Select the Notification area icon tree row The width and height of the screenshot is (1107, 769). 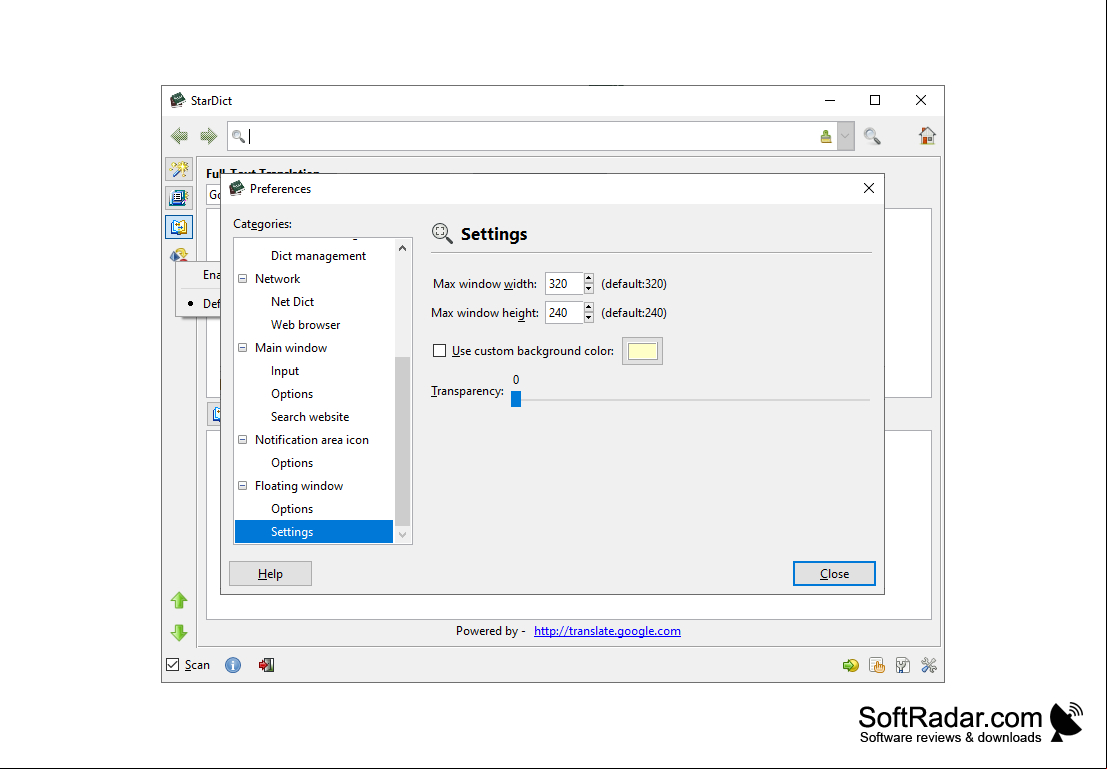coord(311,440)
